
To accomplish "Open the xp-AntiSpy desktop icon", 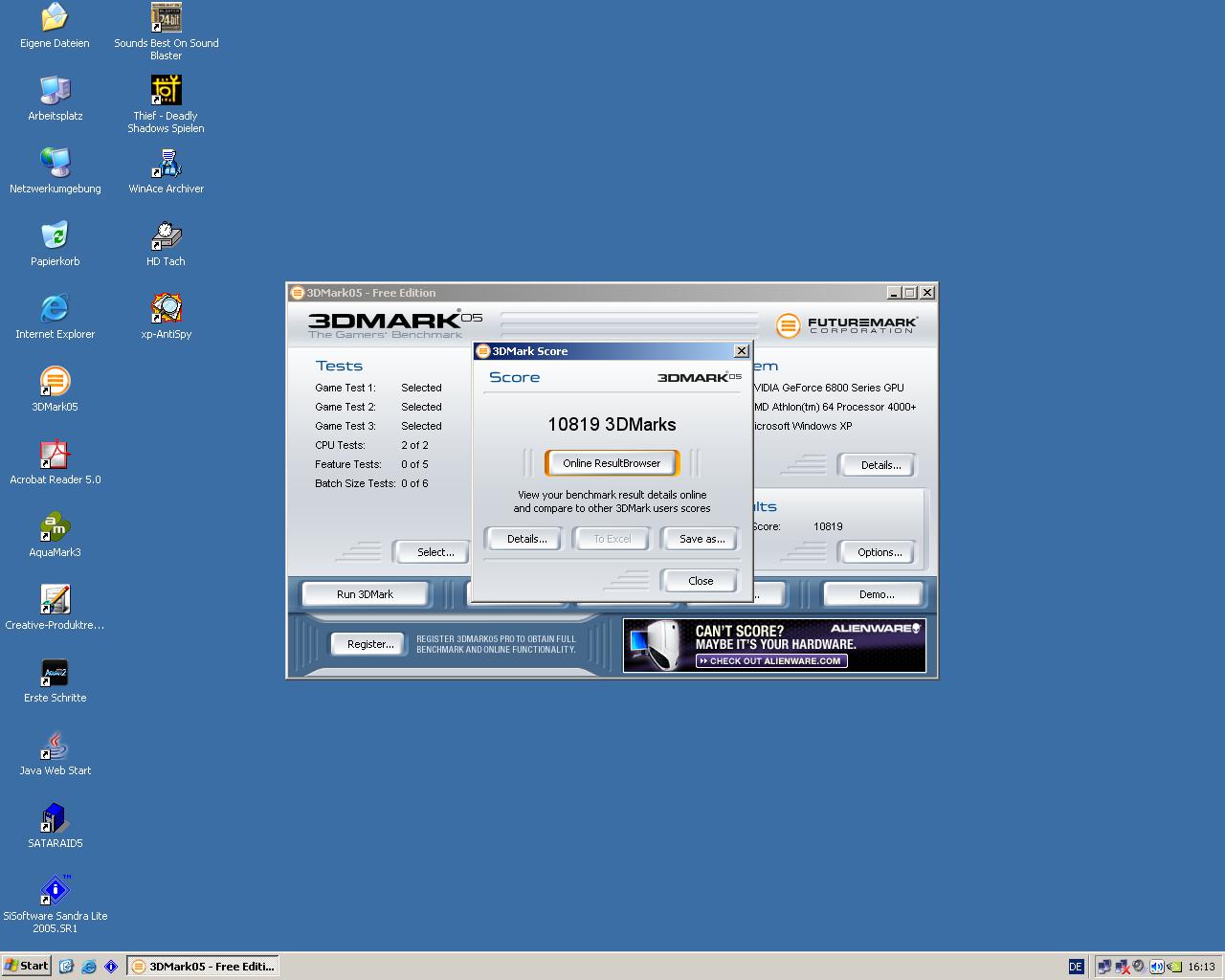I will tap(166, 317).
